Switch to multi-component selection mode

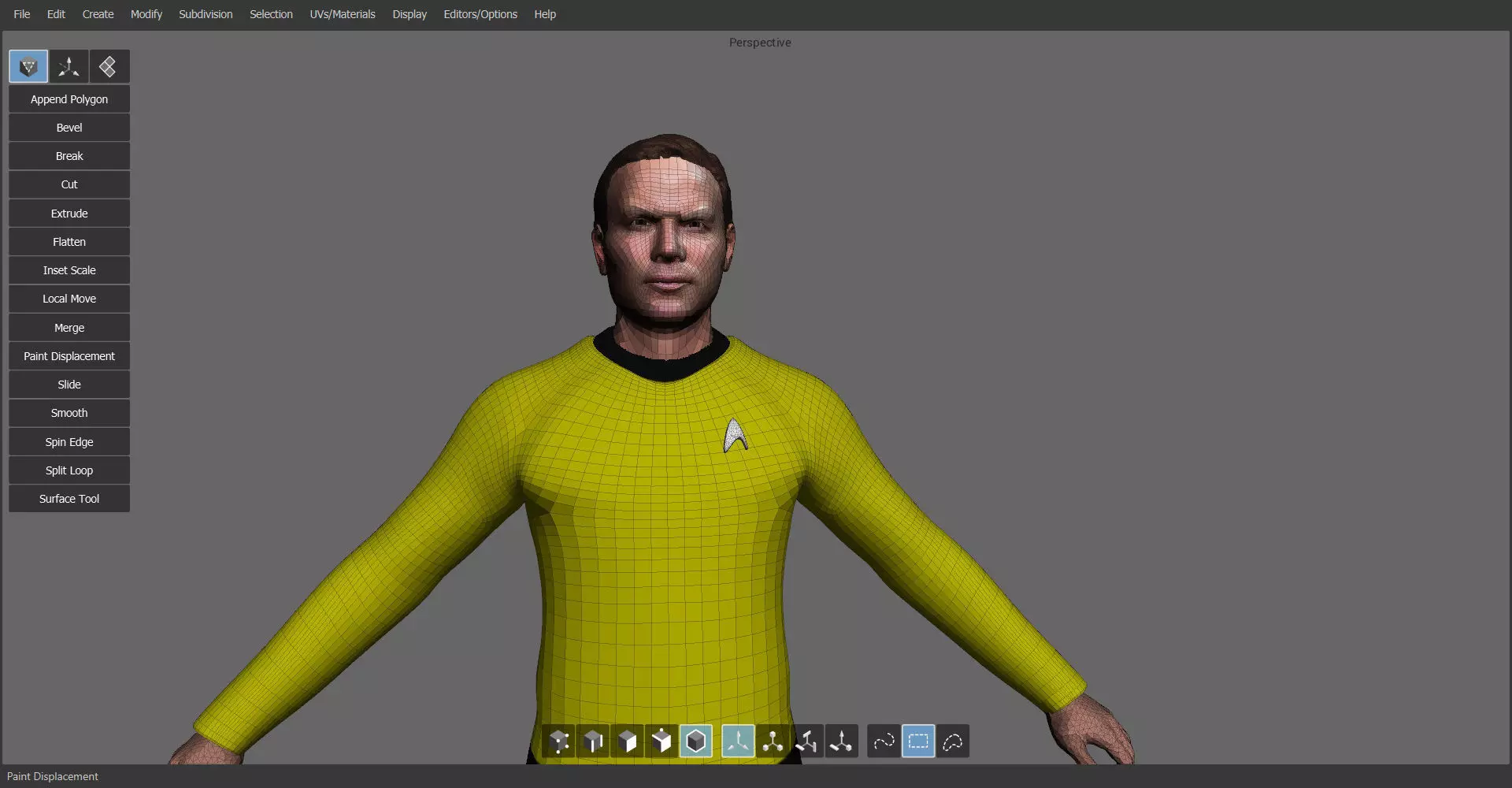pos(661,742)
